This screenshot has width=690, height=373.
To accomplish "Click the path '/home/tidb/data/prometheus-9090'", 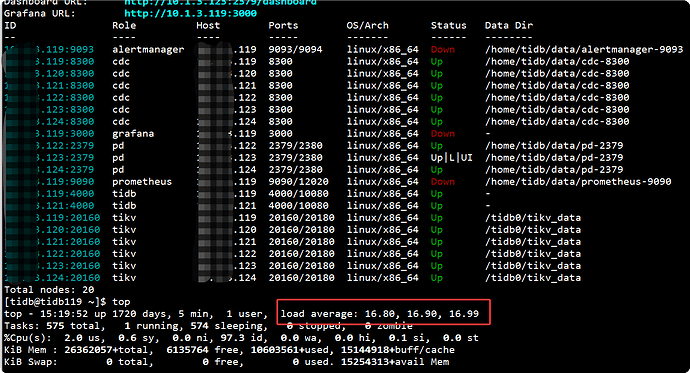I will tap(578, 182).
